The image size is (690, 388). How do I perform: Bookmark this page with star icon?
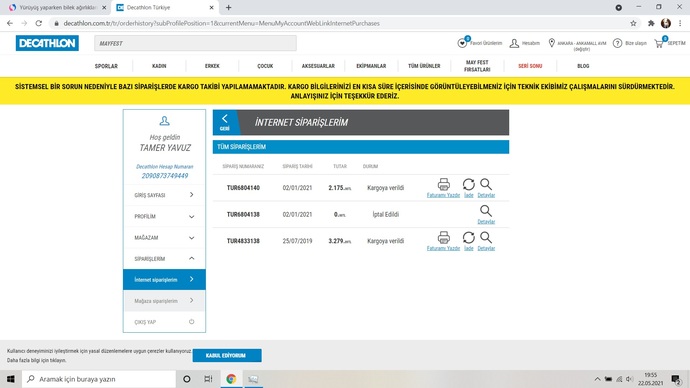[x=633, y=23]
